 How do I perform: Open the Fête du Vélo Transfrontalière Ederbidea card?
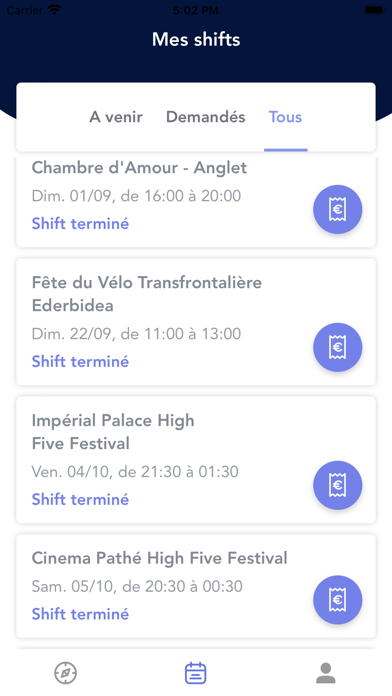click(x=196, y=322)
